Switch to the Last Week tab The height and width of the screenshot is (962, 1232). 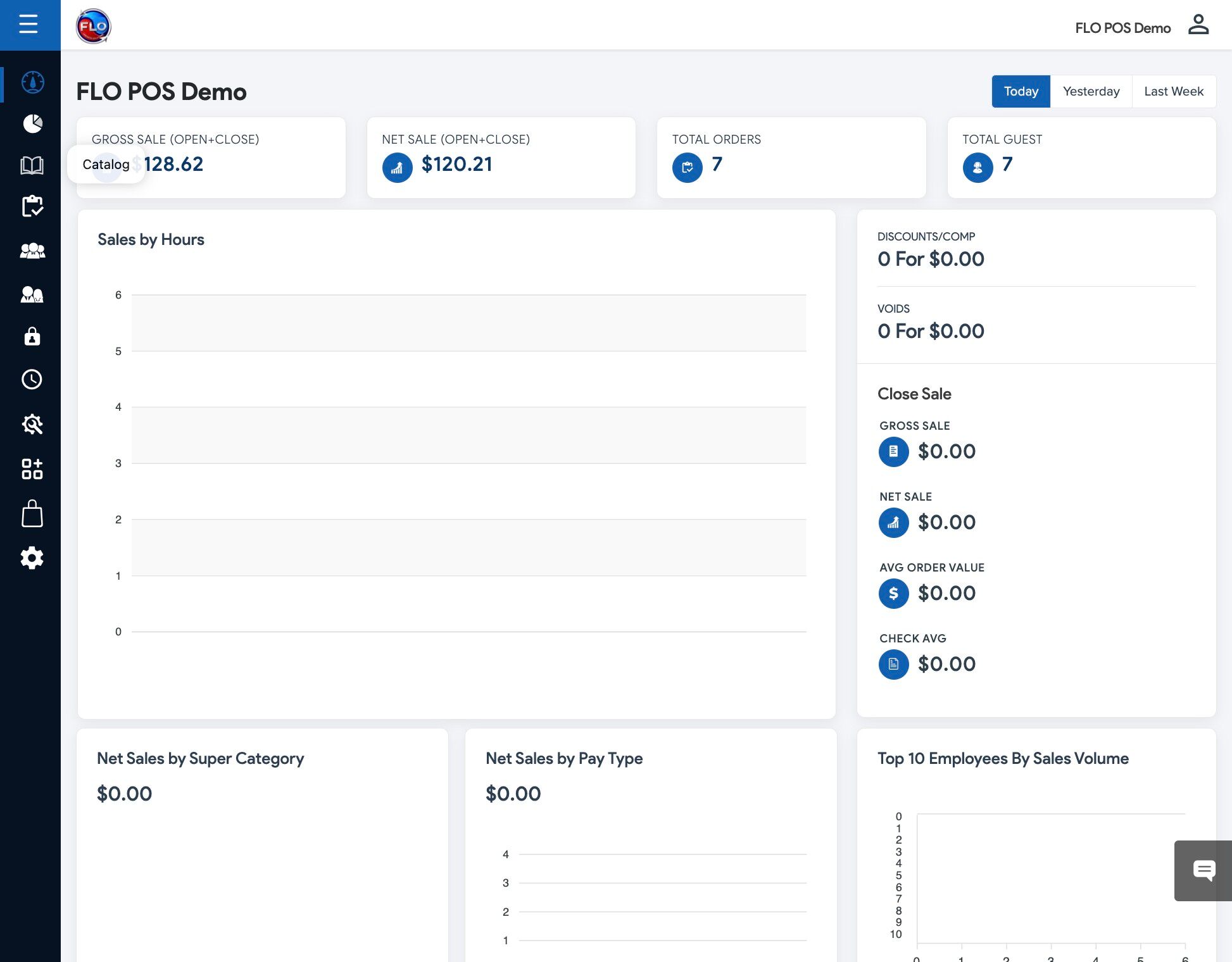(x=1173, y=91)
